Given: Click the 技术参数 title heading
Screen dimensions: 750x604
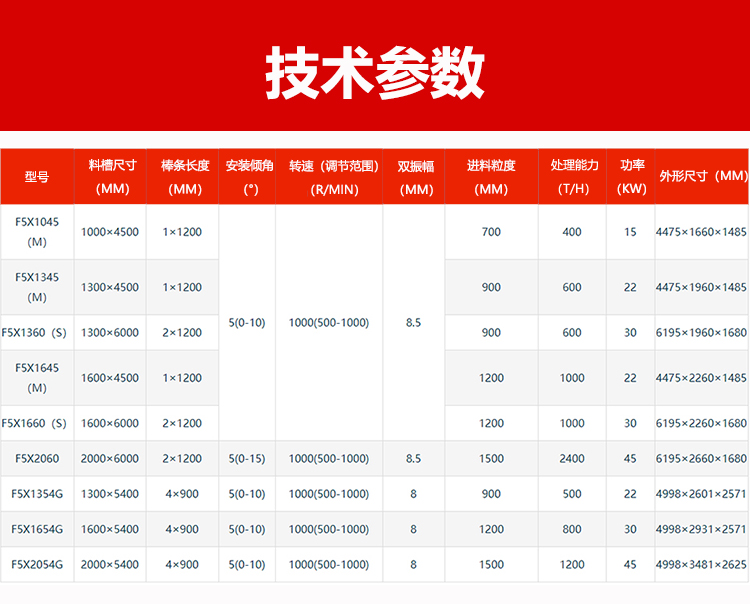Looking at the screenshot, I should tap(375, 71).
